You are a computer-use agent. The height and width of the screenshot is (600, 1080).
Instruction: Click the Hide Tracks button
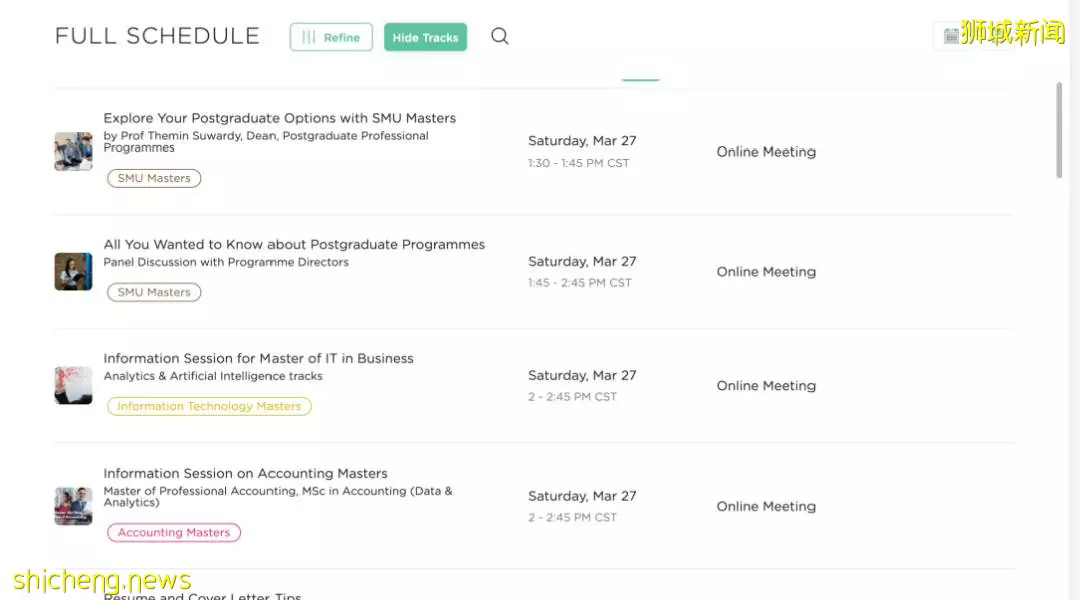(x=425, y=37)
